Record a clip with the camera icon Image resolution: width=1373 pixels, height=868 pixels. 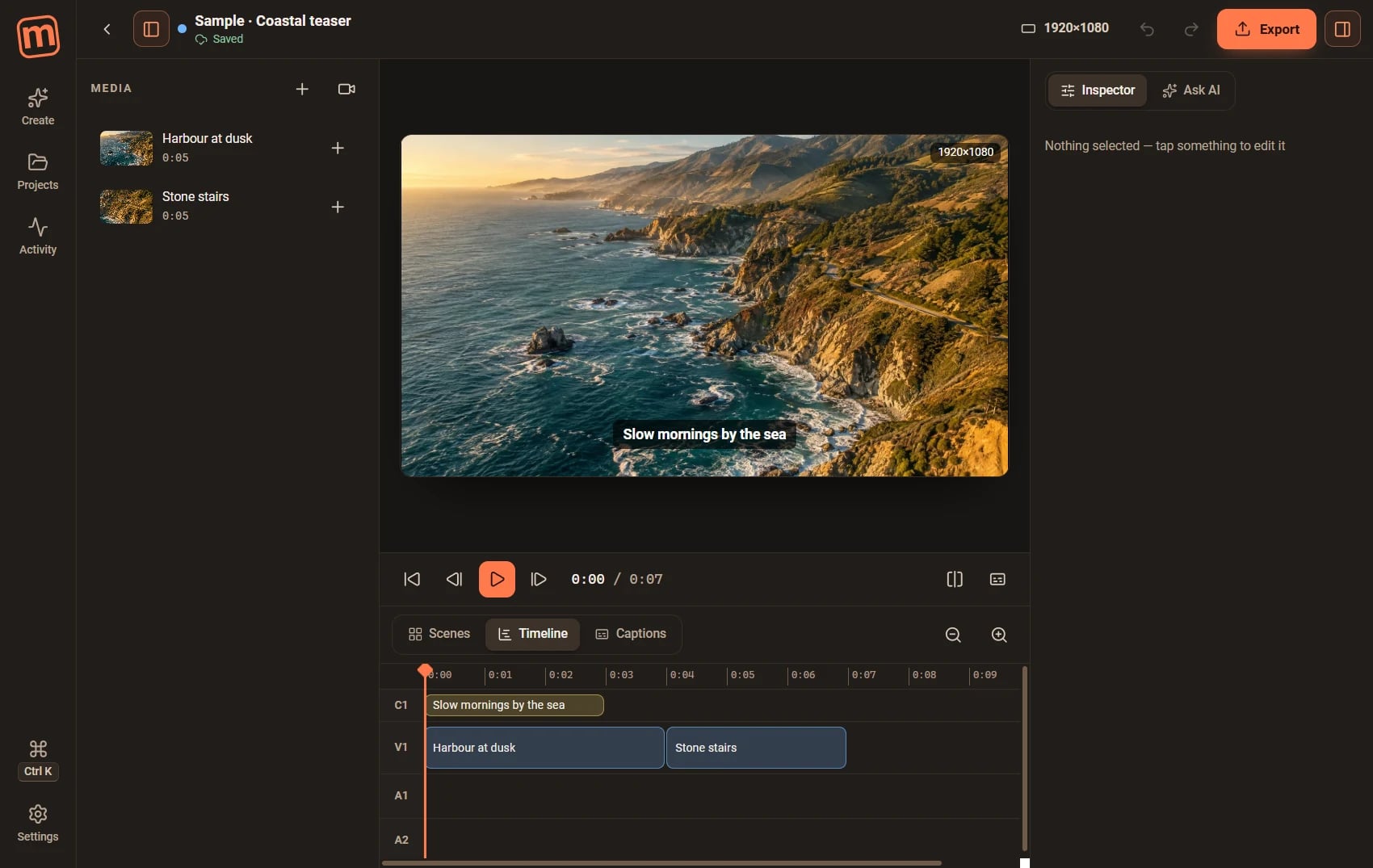pyautogui.click(x=346, y=89)
